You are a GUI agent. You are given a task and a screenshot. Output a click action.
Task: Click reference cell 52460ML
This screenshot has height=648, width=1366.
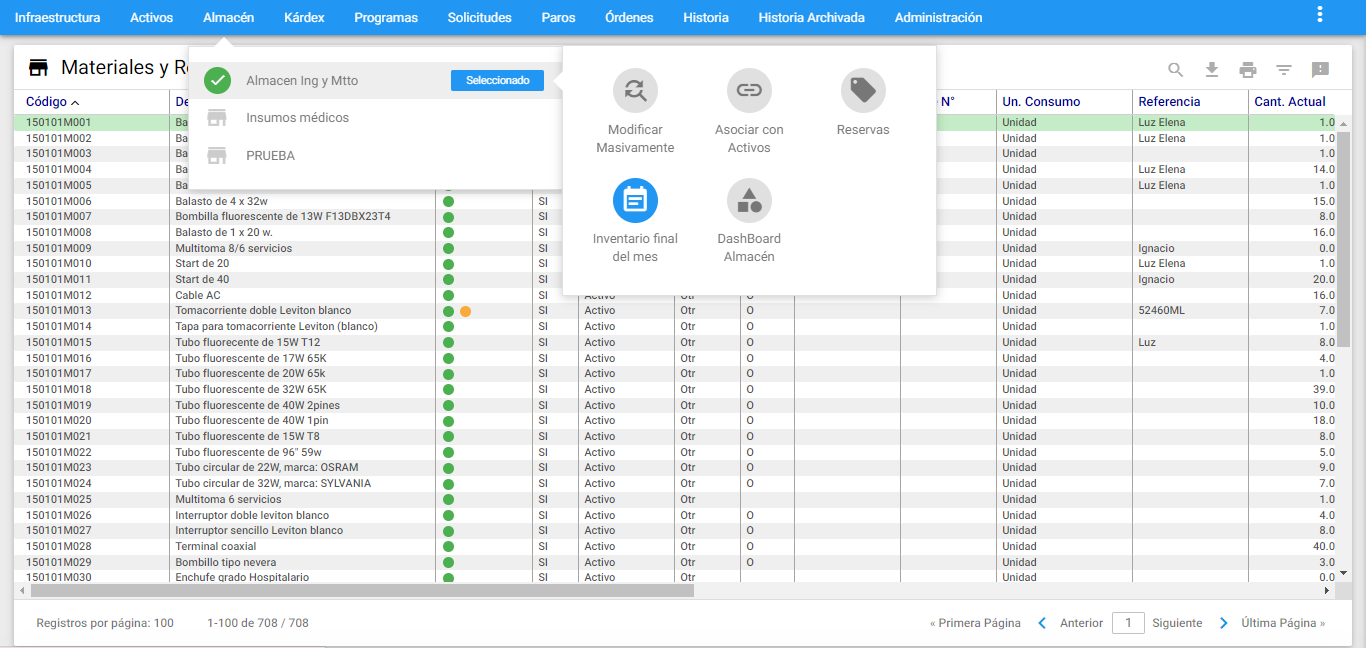1161,311
